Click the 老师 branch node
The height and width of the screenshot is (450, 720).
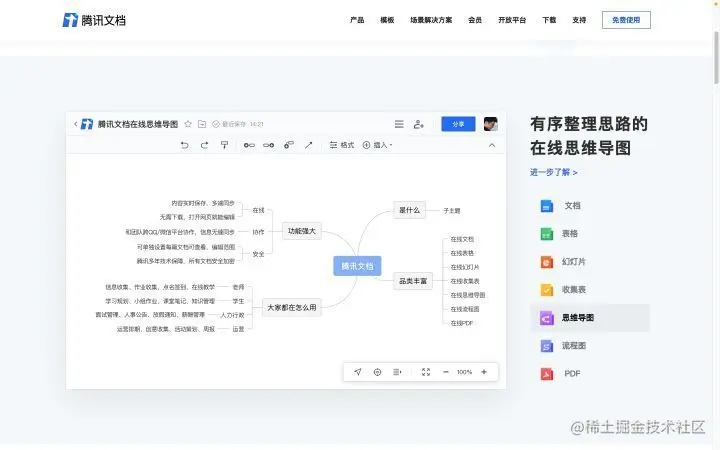(x=238, y=287)
